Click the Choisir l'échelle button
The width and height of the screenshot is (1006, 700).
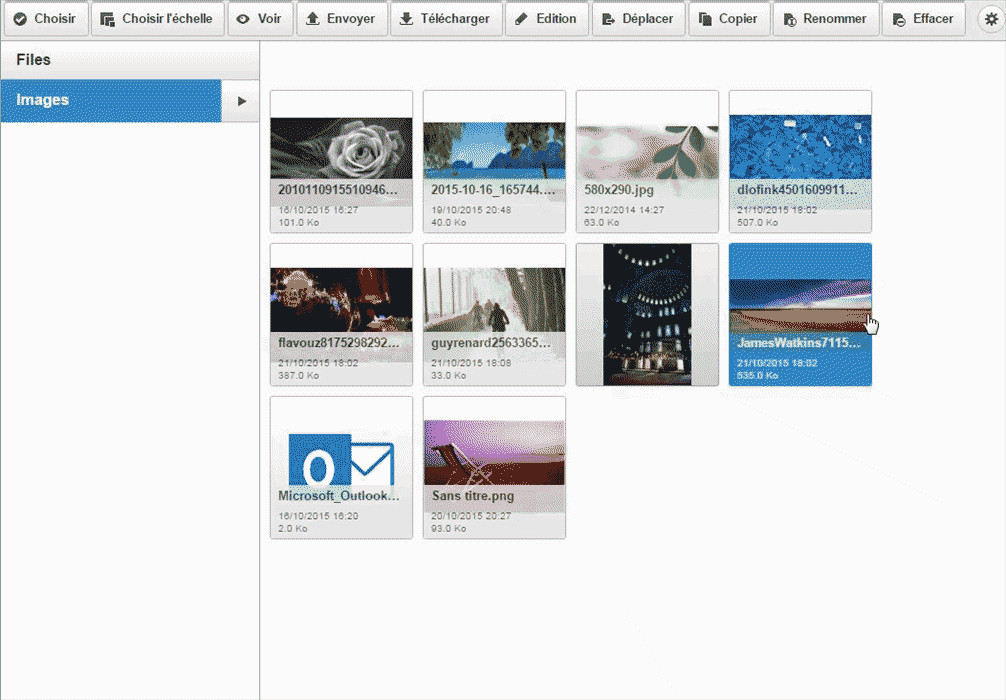point(157,18)
